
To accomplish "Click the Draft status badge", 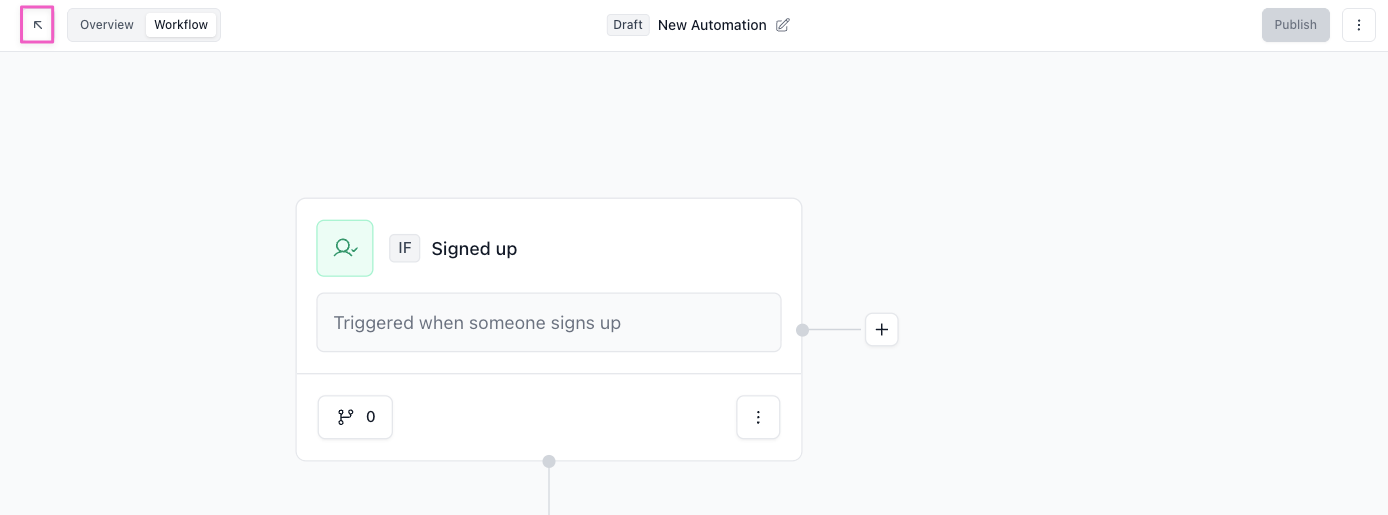I will 628,25.
